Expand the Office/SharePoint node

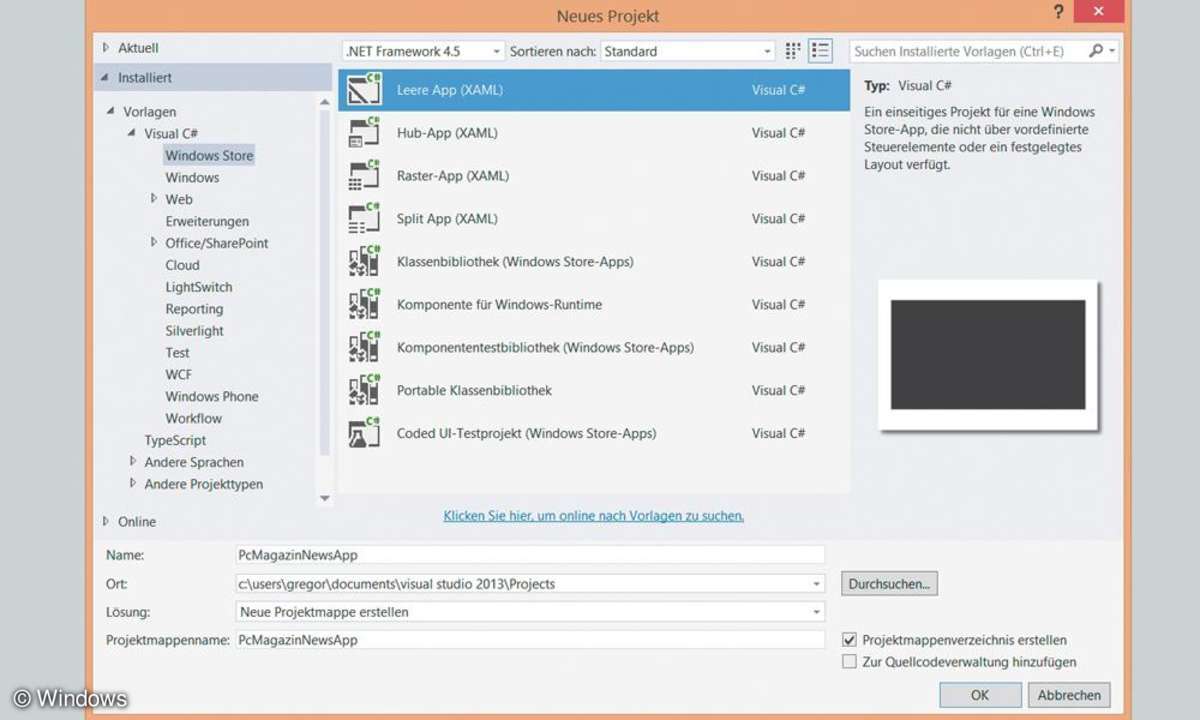pos(154,243)
